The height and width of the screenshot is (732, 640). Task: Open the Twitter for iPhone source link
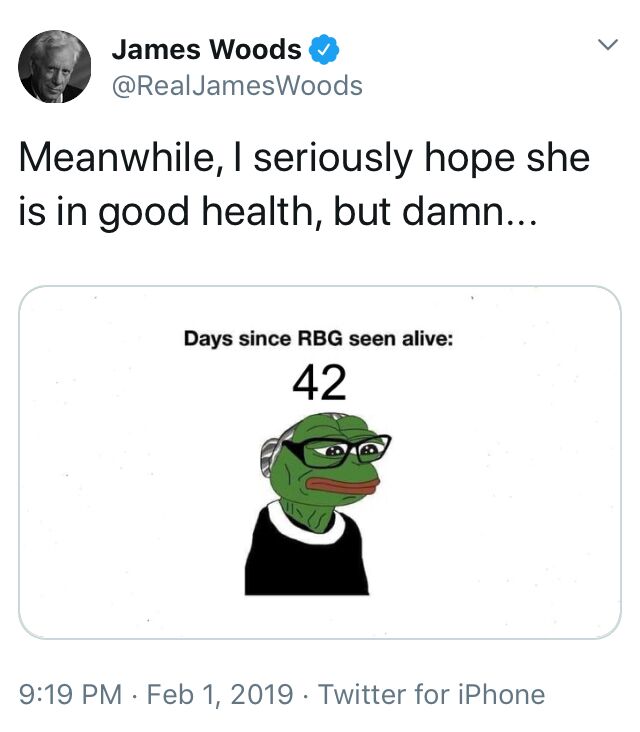point(431,694)
